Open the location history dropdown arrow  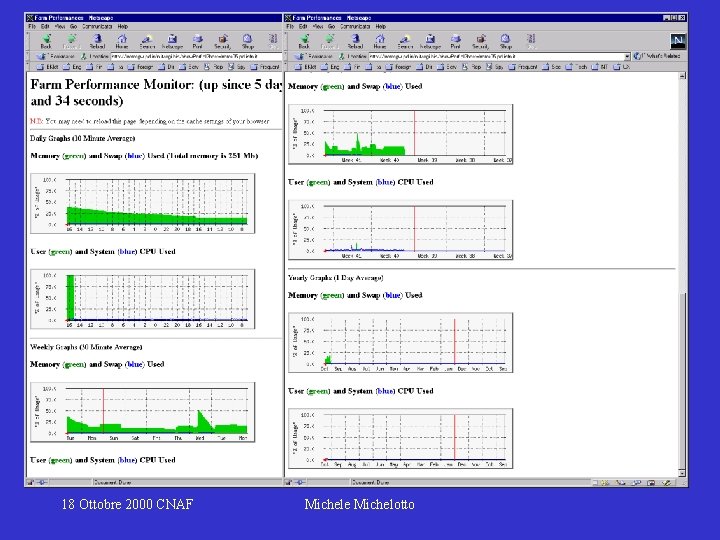tap(627, 56)
